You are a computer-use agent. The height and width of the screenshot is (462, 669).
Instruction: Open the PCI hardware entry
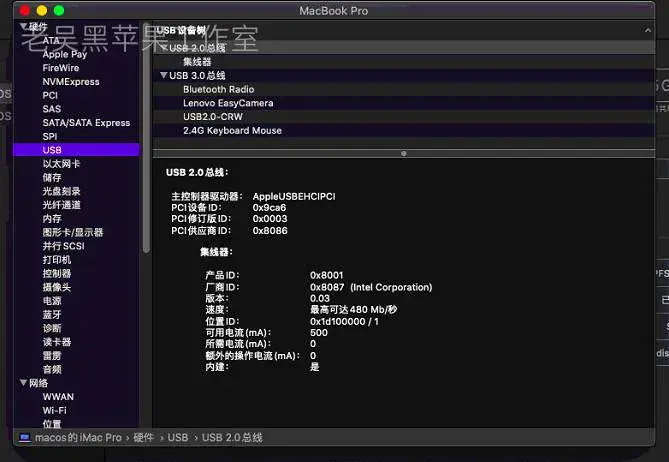[x=50, y=95]
